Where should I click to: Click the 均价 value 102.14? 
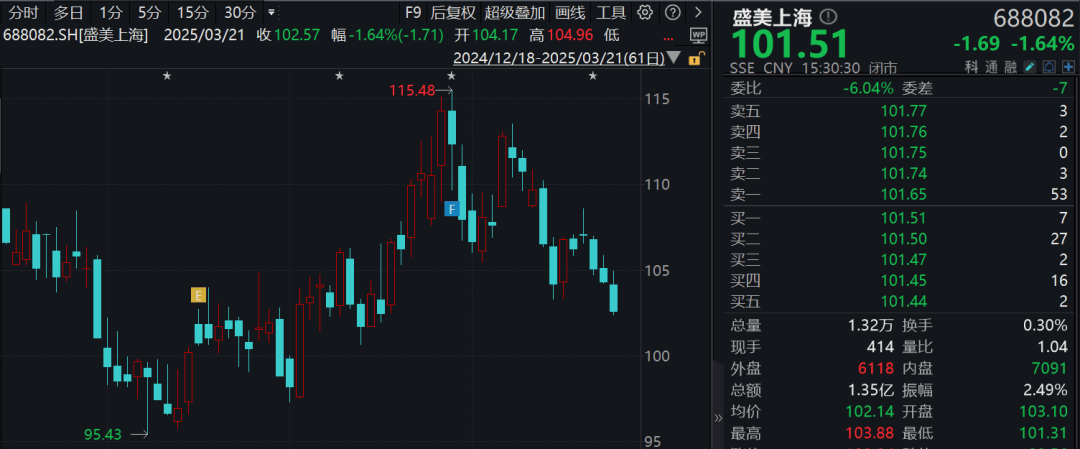pyautogui.click(x=871, y=412)
